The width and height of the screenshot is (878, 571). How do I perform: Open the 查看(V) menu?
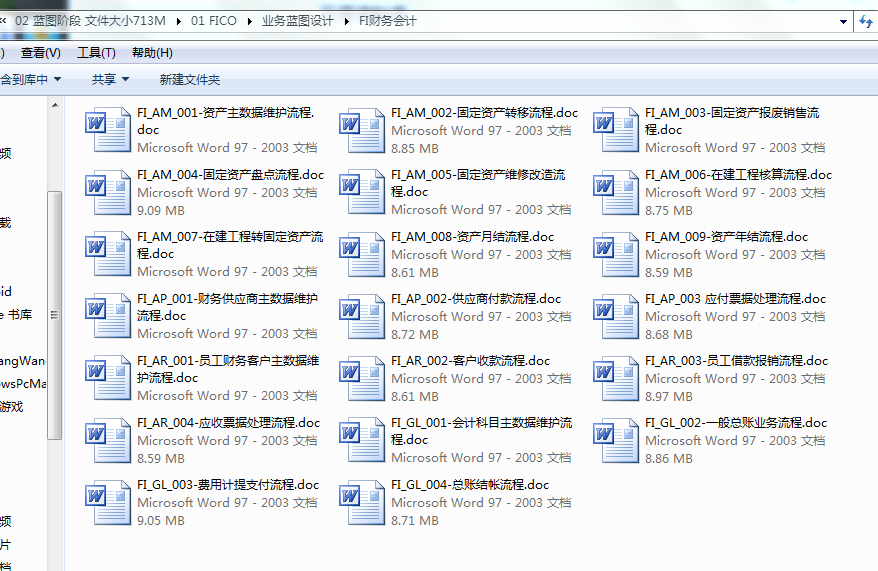pos(40,53)
